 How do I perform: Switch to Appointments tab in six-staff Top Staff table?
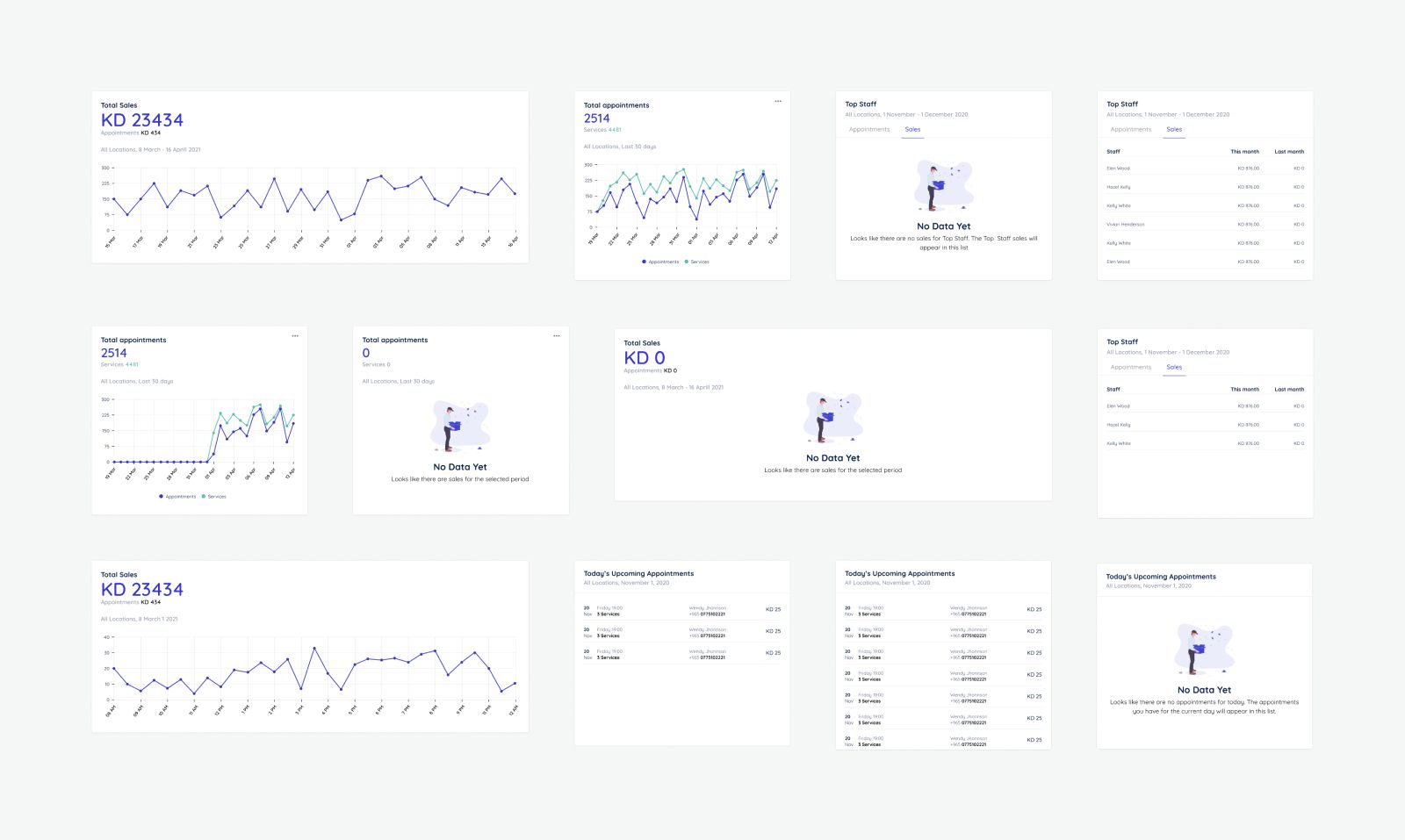[1131, 130]
